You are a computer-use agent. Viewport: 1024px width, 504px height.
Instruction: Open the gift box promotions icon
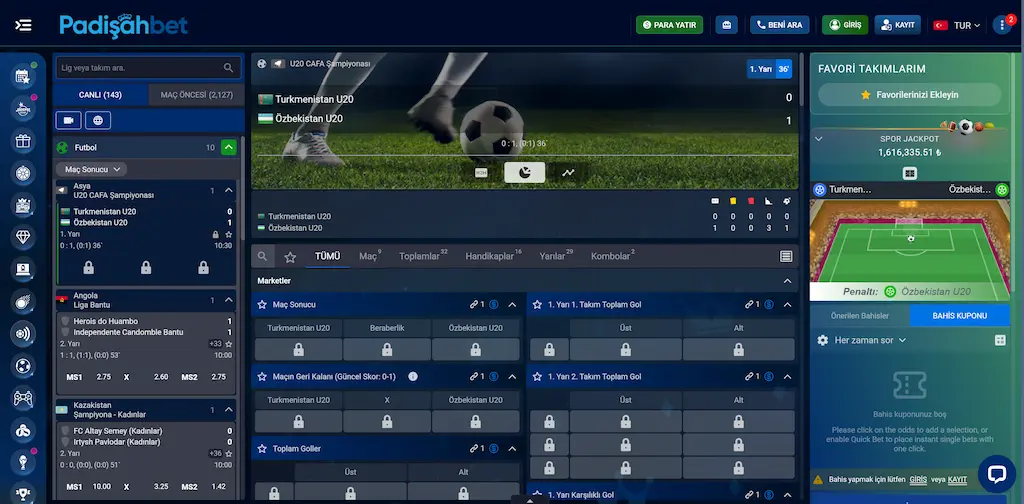pos(24,141)
